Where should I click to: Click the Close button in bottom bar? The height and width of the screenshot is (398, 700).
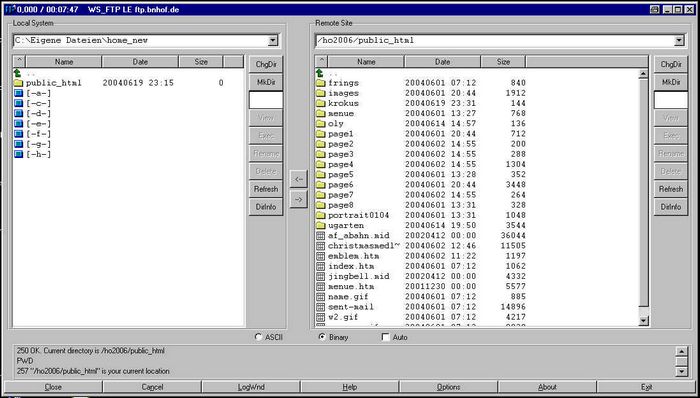point(53,387)
